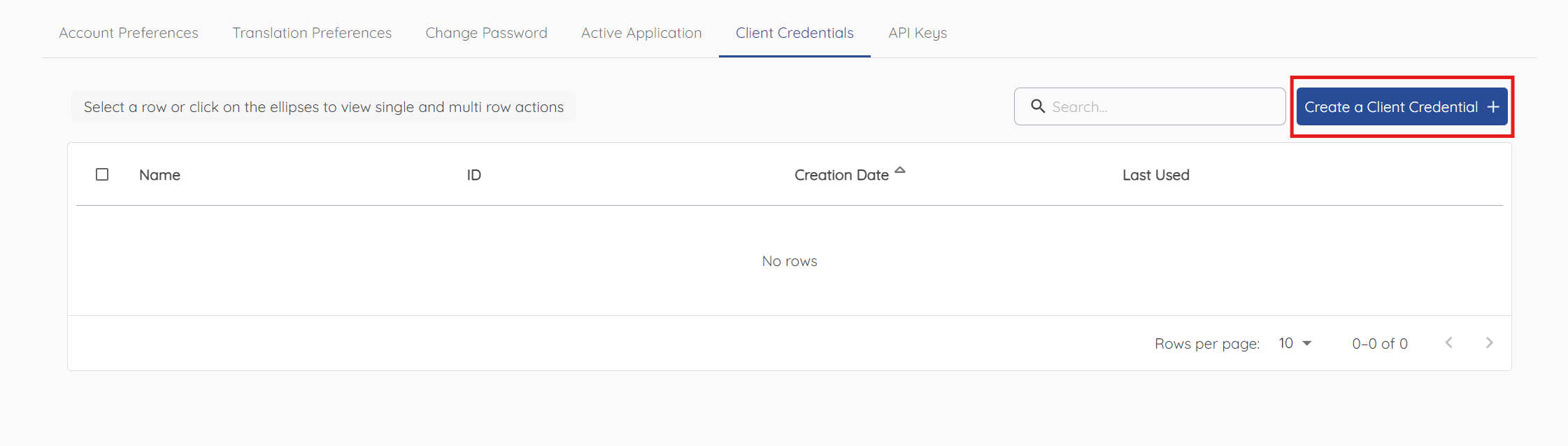Open the rows per page value 10
Screen dimensions: 1568x446
tap(1285, 343)
